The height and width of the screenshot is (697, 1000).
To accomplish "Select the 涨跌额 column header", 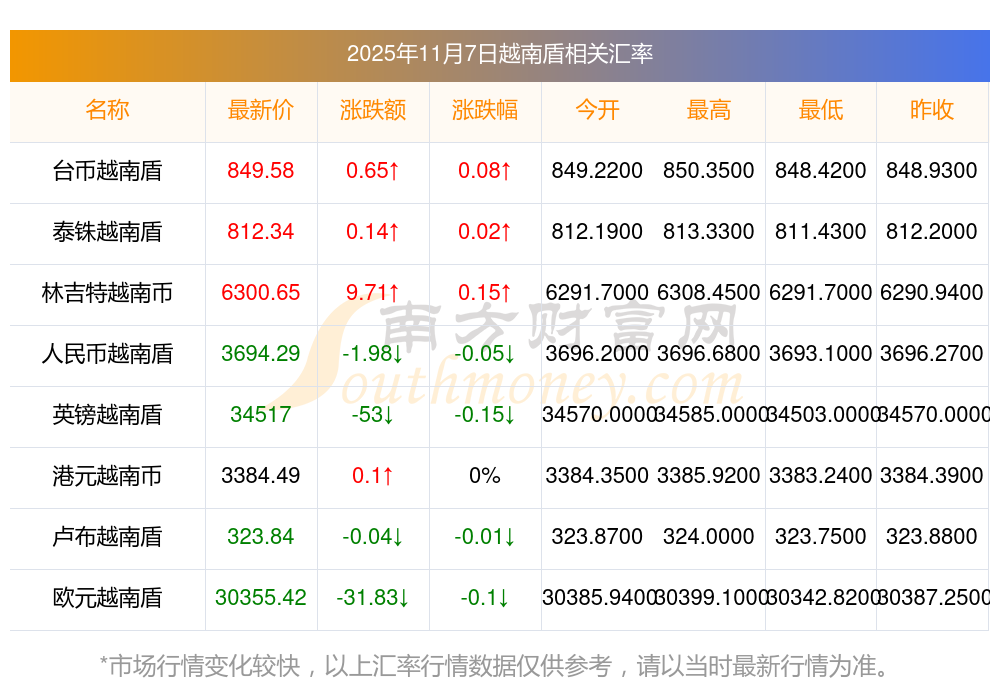I will coord(373,110).
